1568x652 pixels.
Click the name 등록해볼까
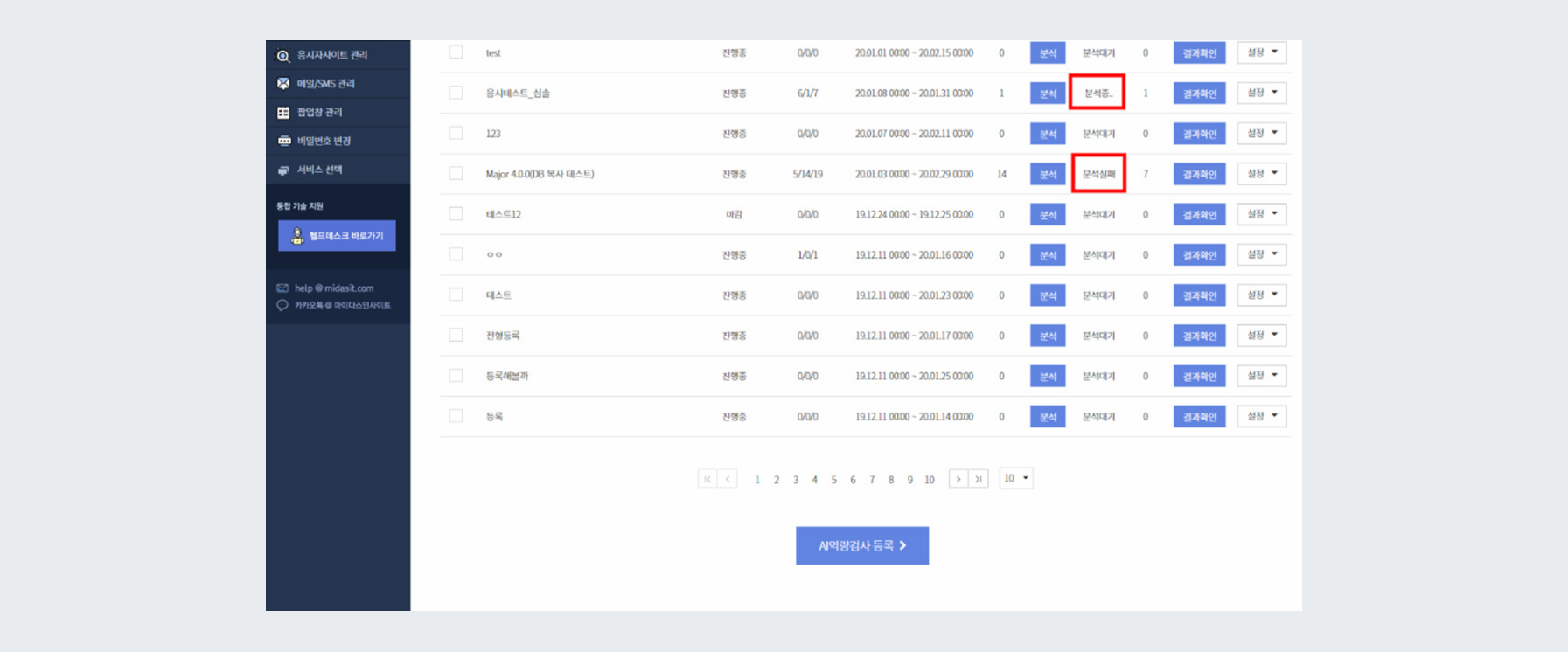(x=507, y=376)
